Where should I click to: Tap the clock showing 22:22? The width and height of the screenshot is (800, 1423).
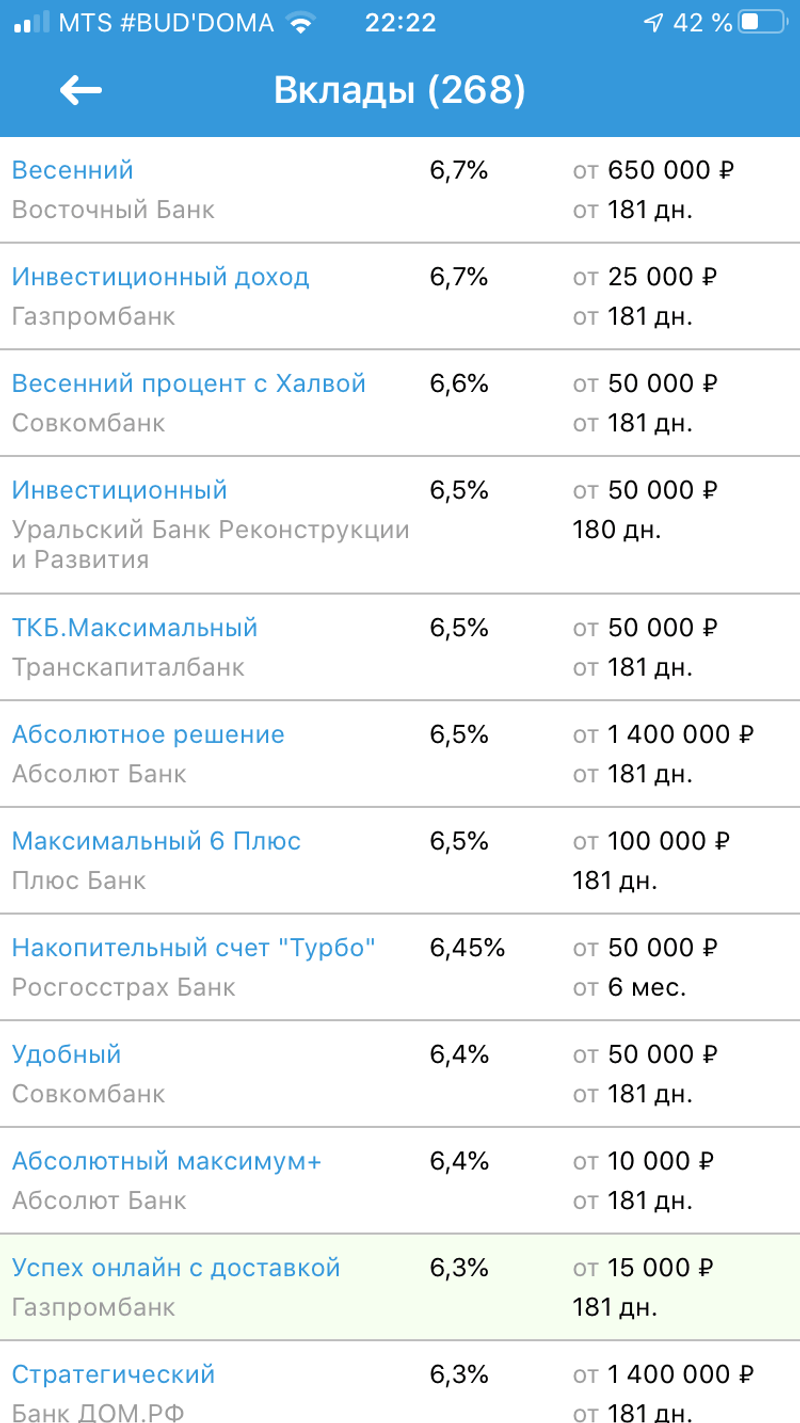[400, 23]
